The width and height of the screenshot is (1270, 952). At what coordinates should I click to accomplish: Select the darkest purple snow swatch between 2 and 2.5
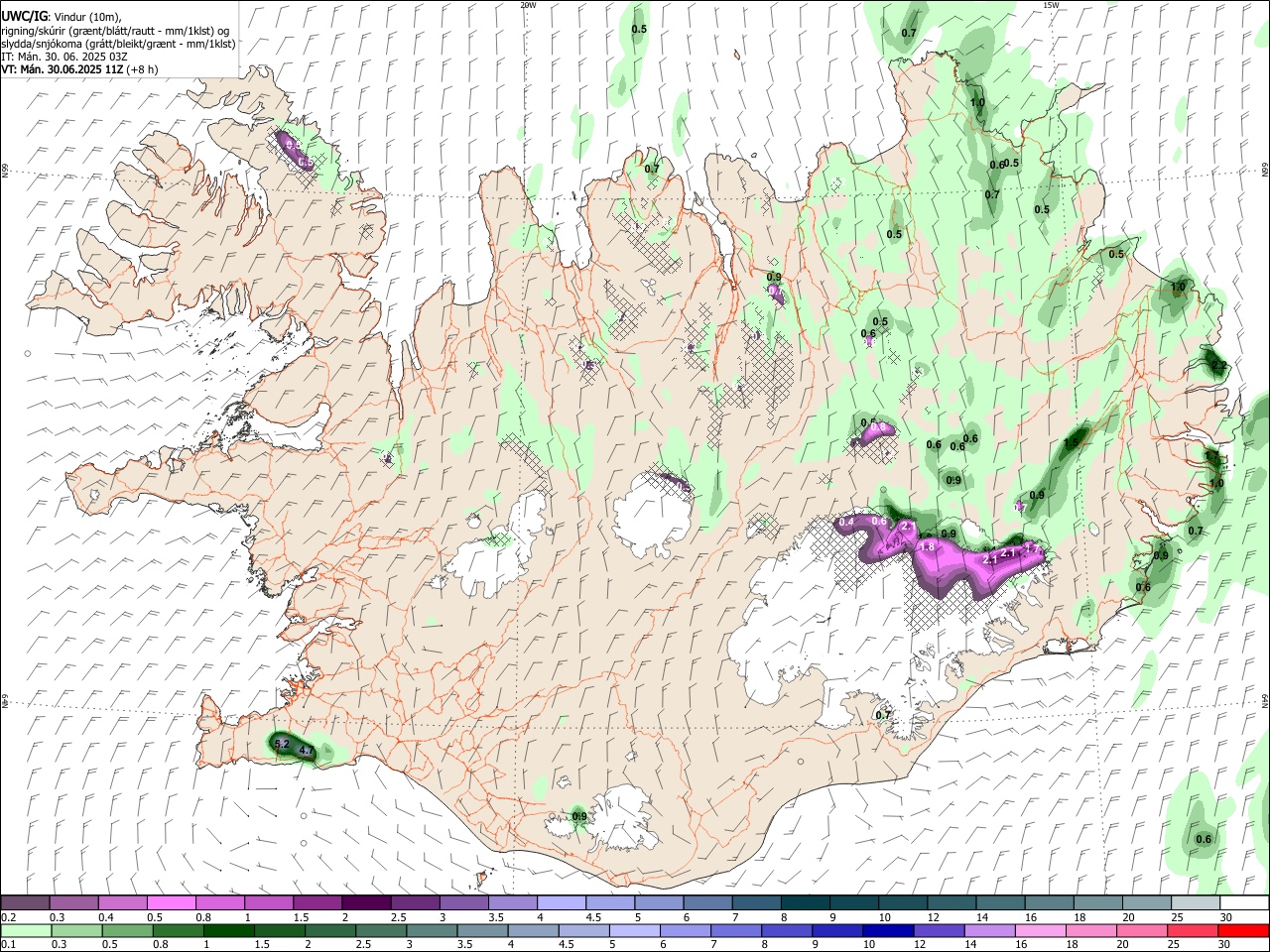[366, 903]
